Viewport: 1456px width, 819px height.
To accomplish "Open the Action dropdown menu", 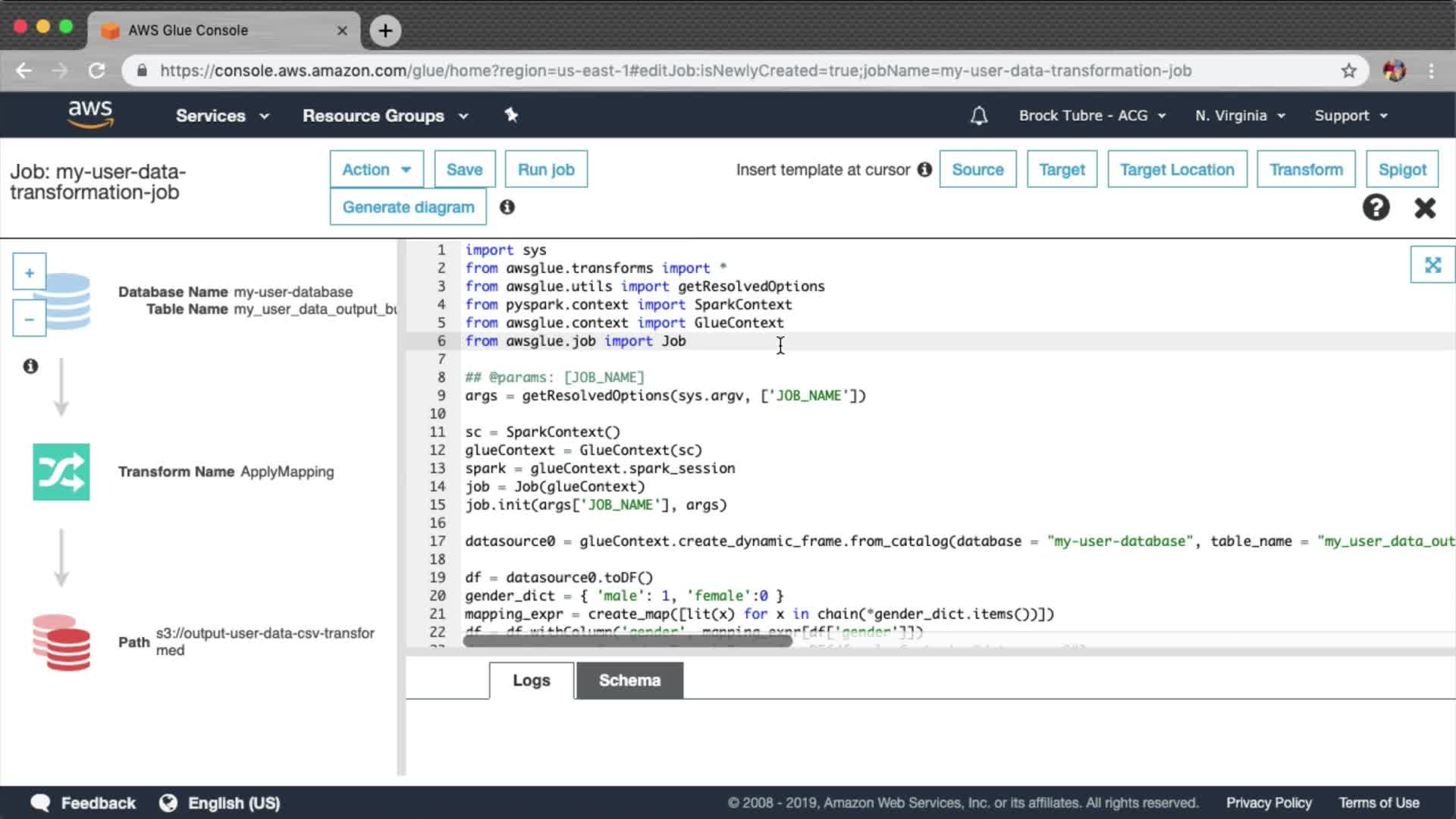I will point(376,170).
